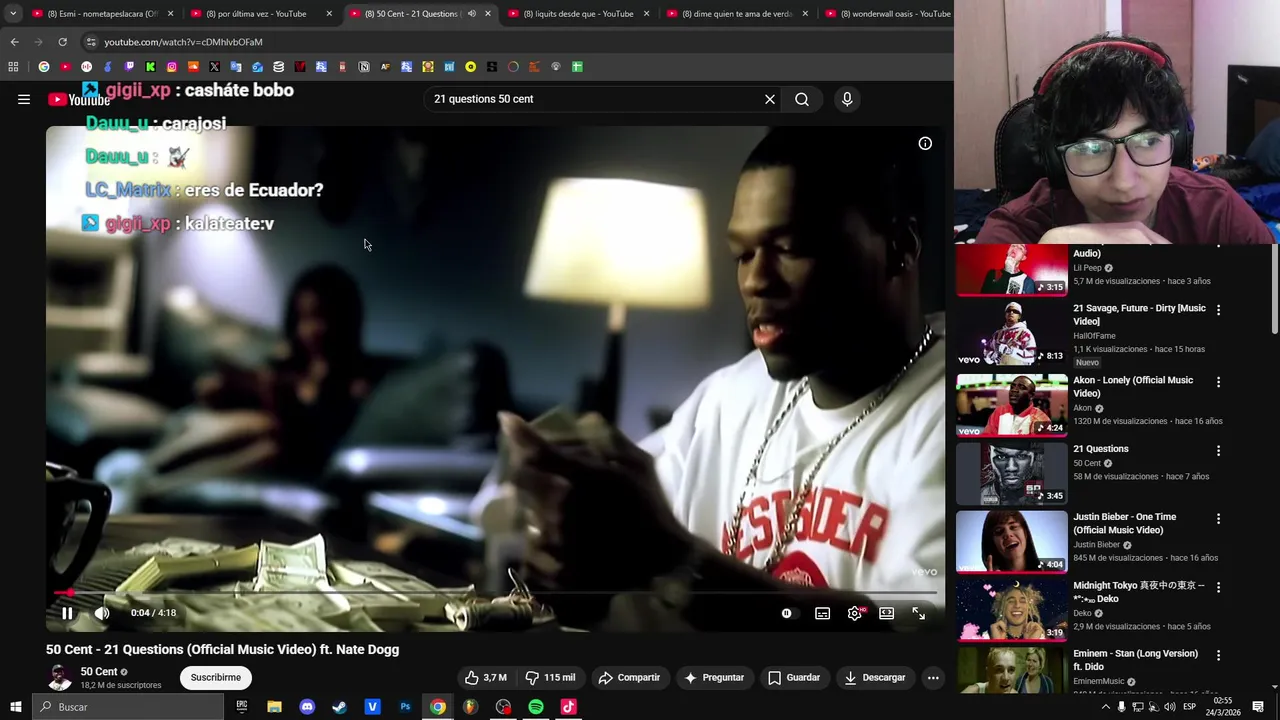Open options for Eminem Stan video
This screenshot has height=720, width=1280.
(1218, 655)
